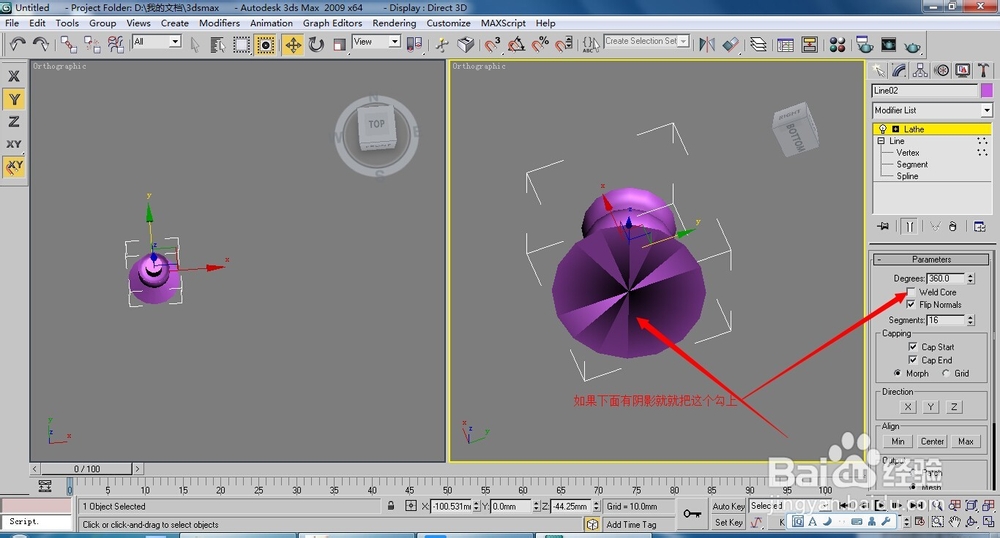The width and height of the screenshot is (1000, 538).
Task: Open the Graph Editors menu
Action: pyautogui.click(x=332, y=23)
